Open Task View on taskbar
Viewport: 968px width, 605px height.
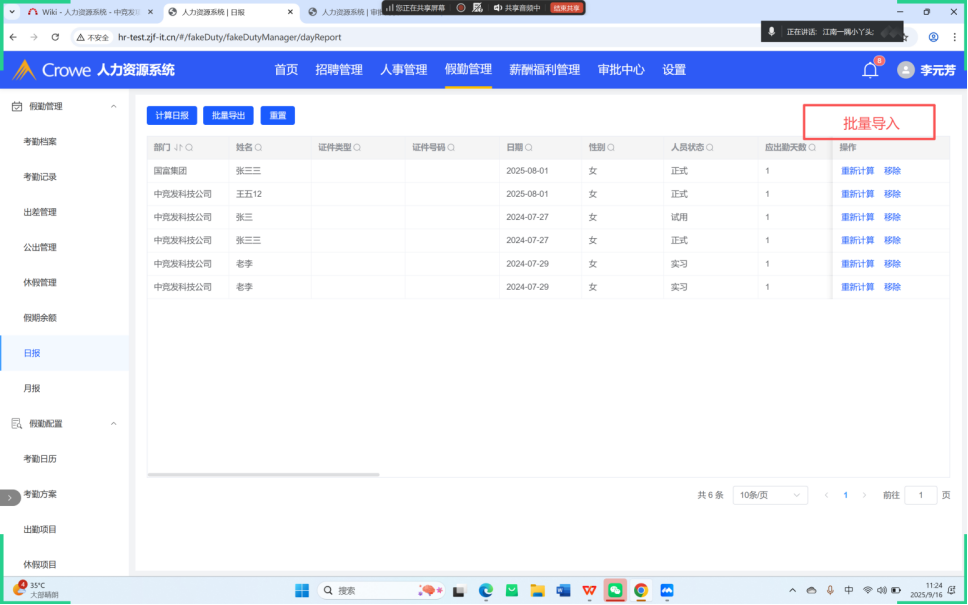459,591
